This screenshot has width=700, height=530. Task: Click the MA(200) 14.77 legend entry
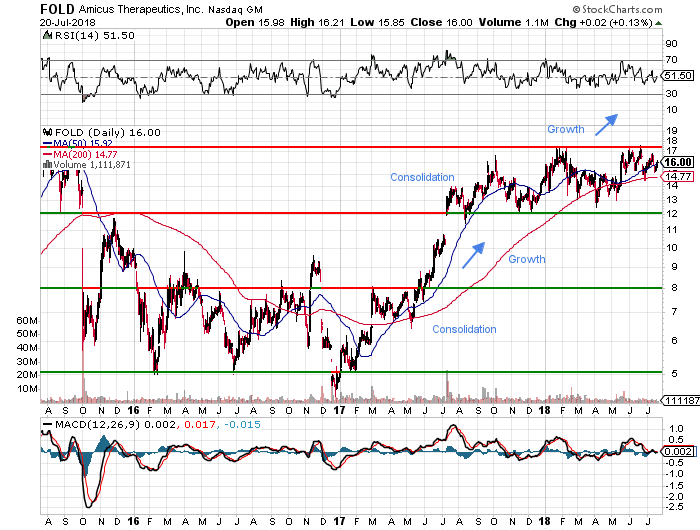[x=80, y=154]
